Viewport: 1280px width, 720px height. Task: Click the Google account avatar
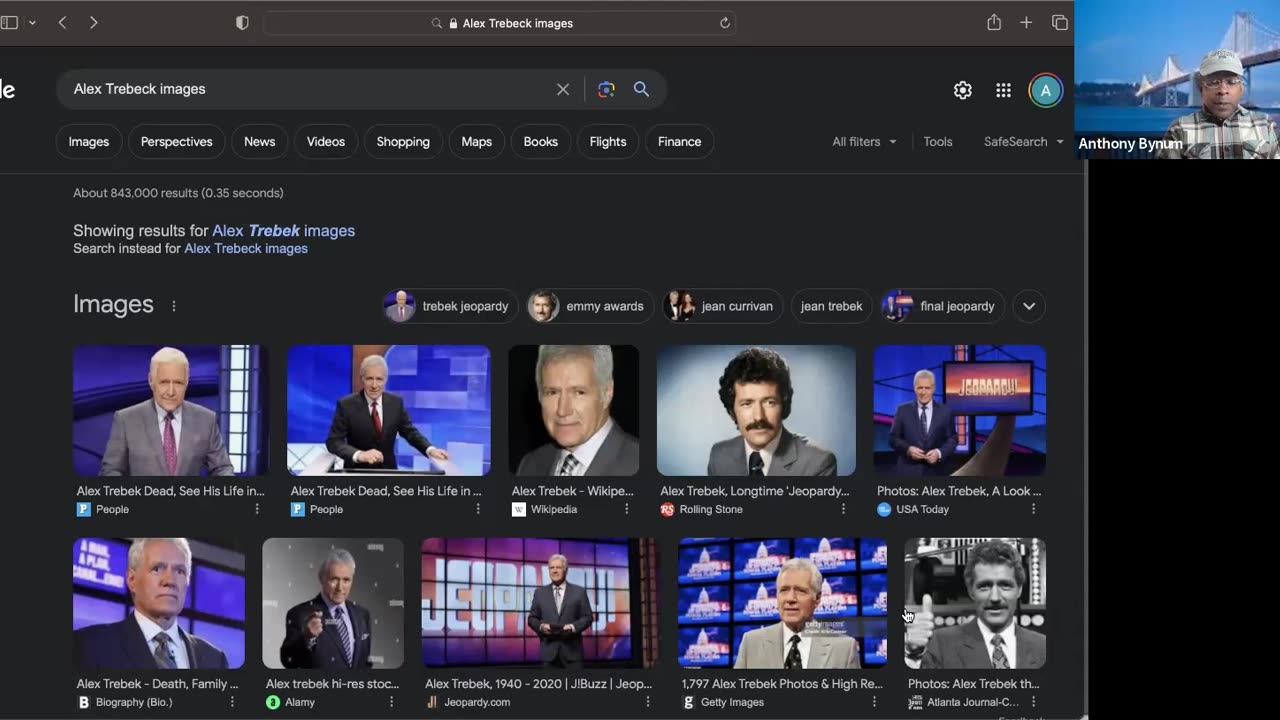coord(1045,90)
